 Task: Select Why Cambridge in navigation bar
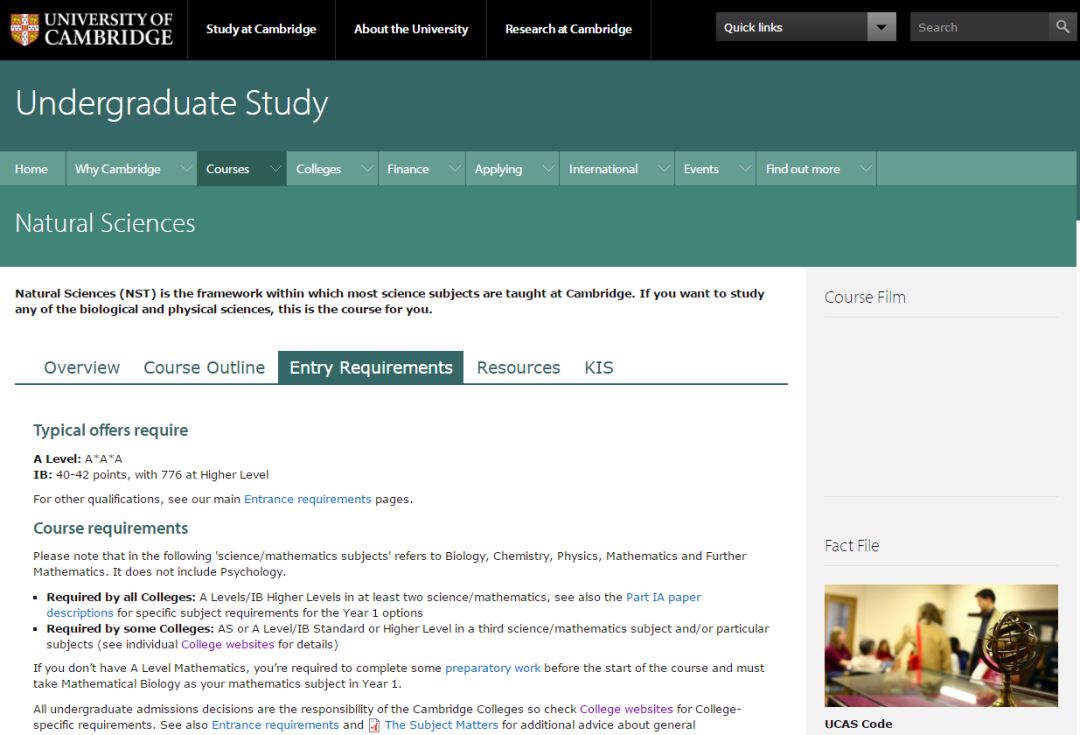pyautogui.click(x=118, y=169)
